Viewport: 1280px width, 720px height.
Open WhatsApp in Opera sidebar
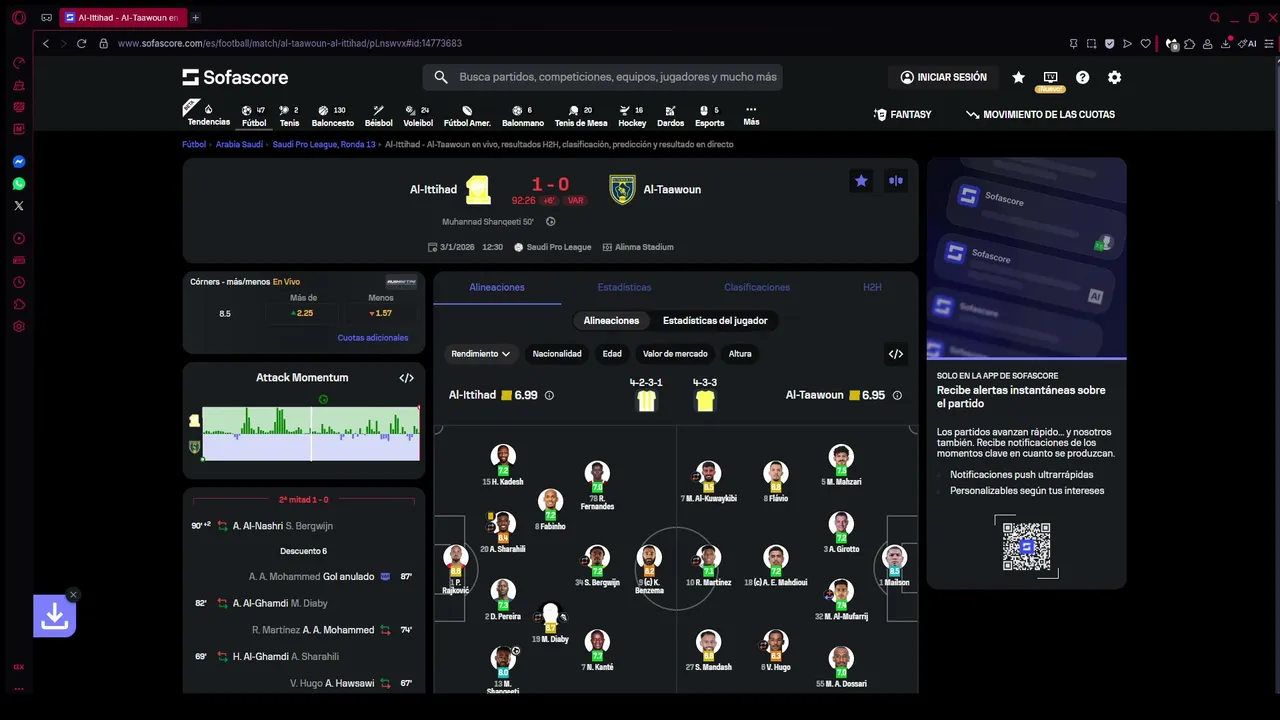tap(18, 184)
